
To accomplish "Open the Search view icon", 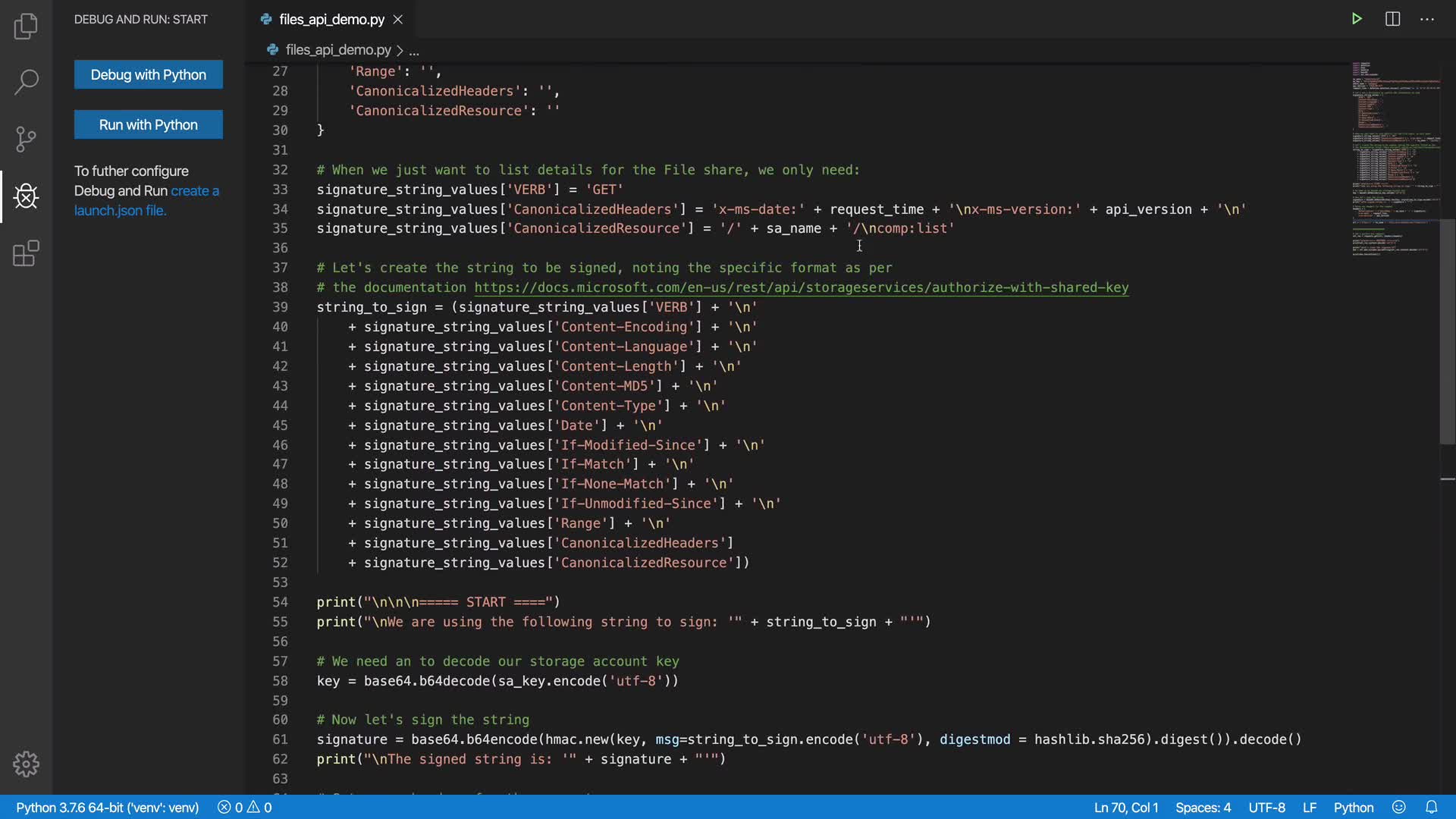I will pyautogui.click(x=26, y=82).
